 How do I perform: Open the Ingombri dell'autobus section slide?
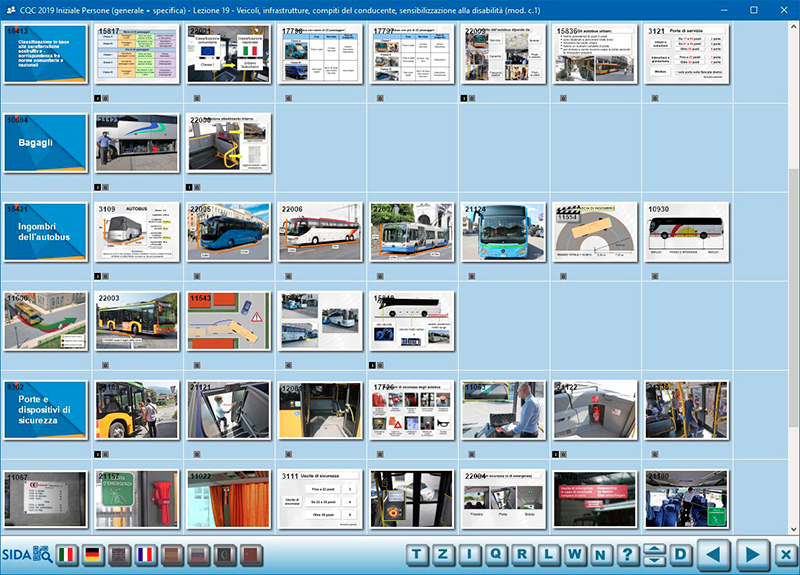[x=43, y=232]
